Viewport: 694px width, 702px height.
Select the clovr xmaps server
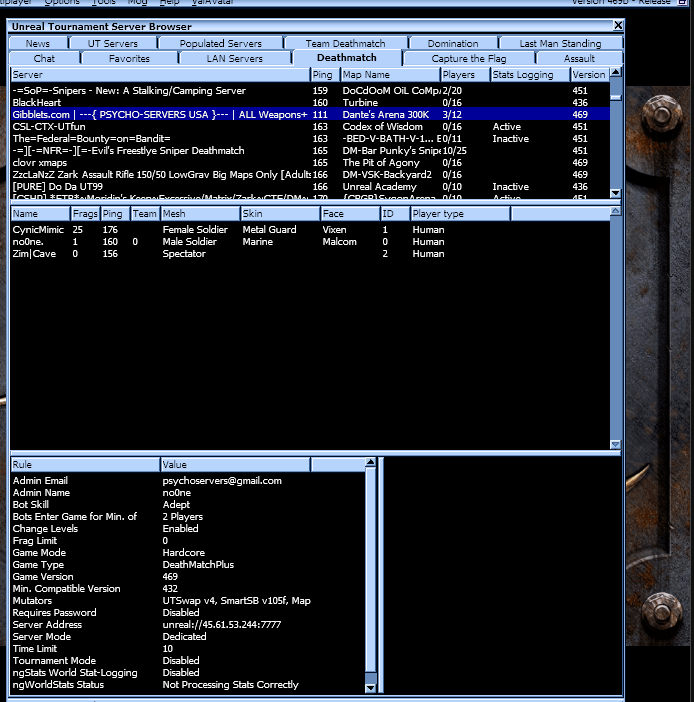(x=310, y=163)
